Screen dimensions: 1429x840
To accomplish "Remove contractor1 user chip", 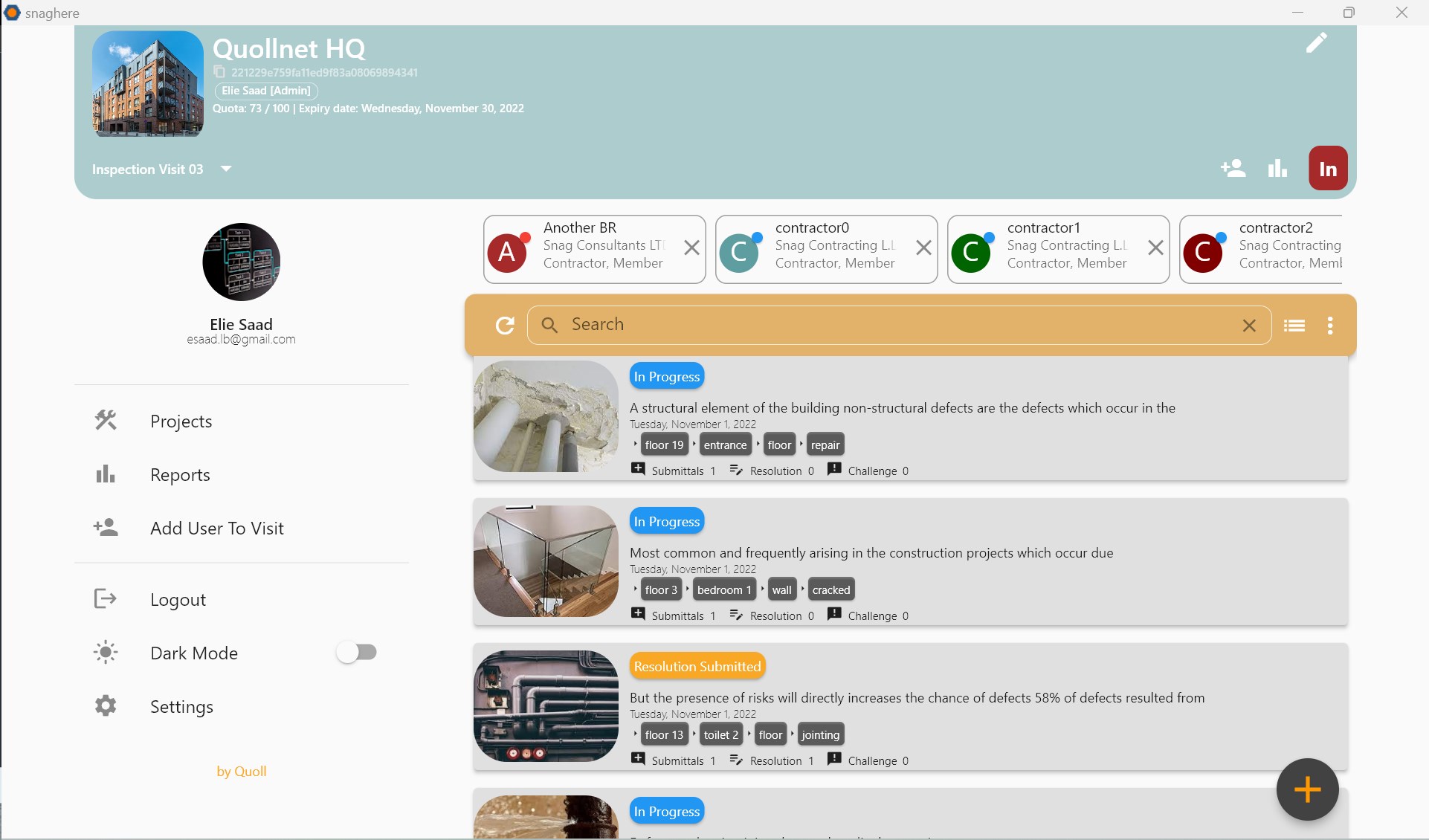I will click(1155, 248).
